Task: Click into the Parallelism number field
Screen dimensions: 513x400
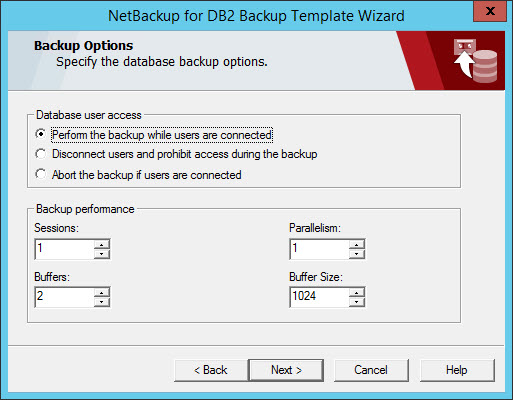Action: (319, 249)
